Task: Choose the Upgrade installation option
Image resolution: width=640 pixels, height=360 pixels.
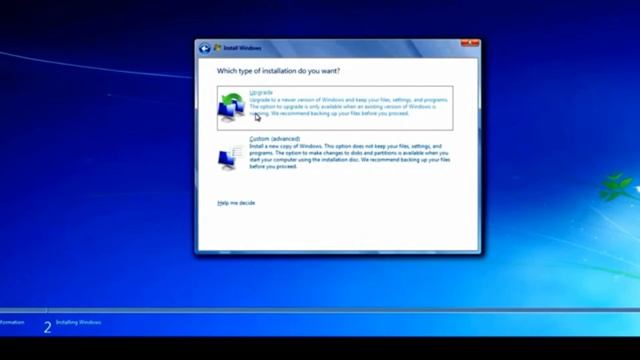Action: click(x=335, y=108)
